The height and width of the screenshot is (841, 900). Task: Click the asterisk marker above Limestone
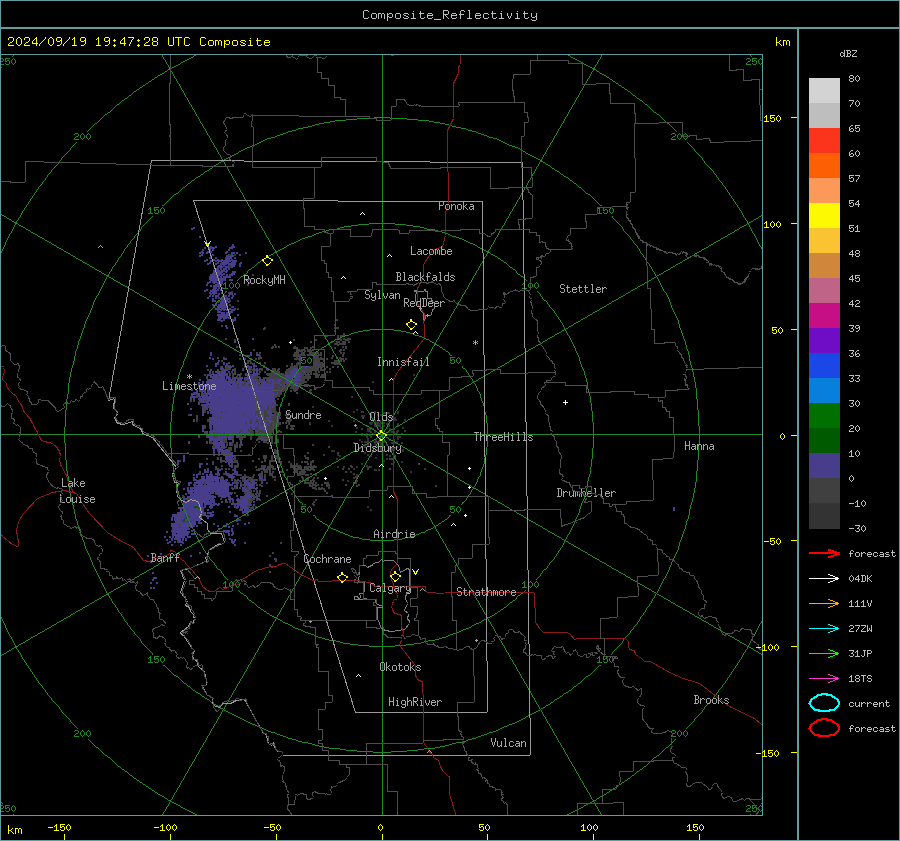pos(189,377)
